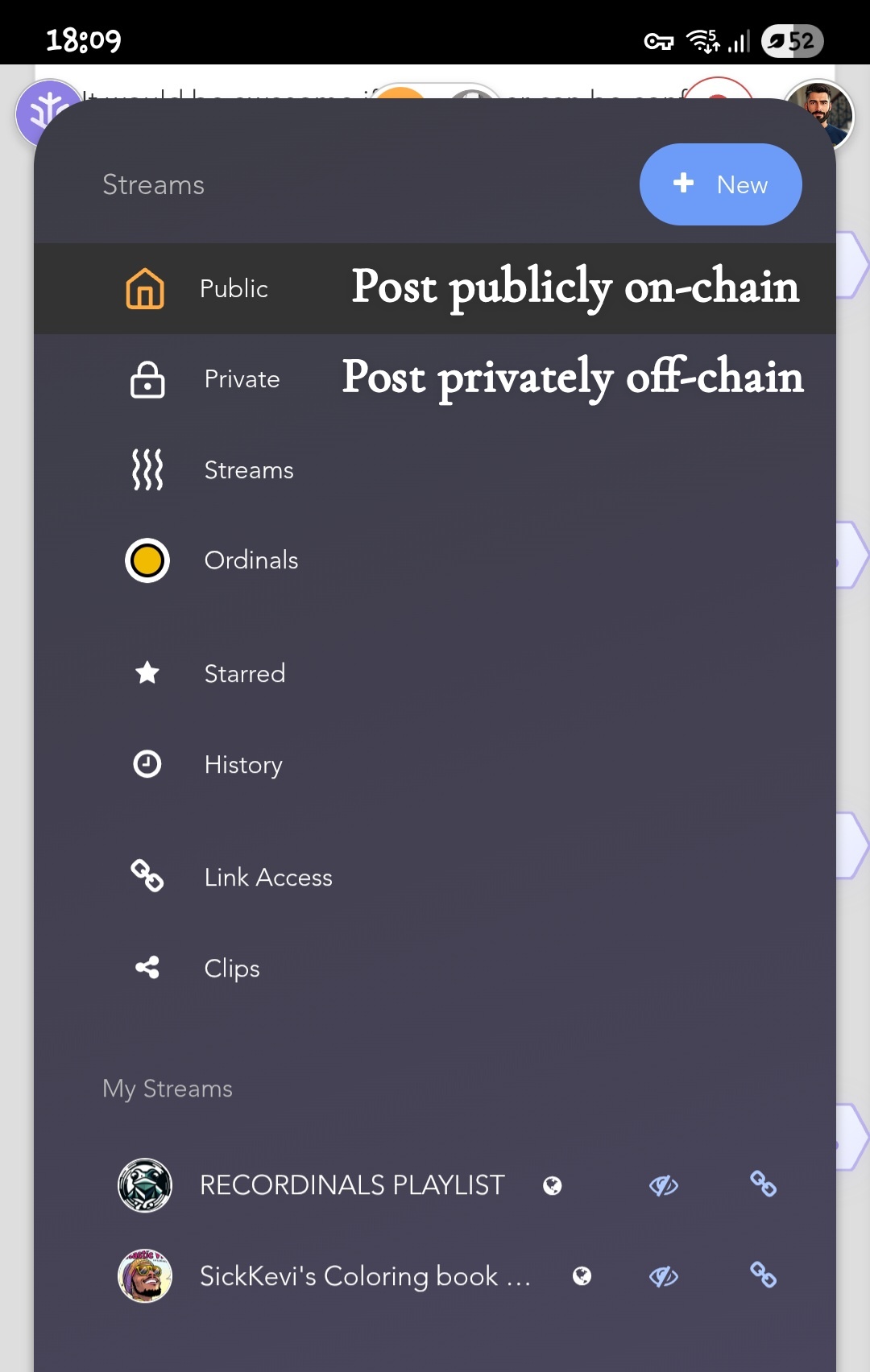The image size is (870, 1372).
Task: Open the Clips menu entry
Action: pos(435,967)
